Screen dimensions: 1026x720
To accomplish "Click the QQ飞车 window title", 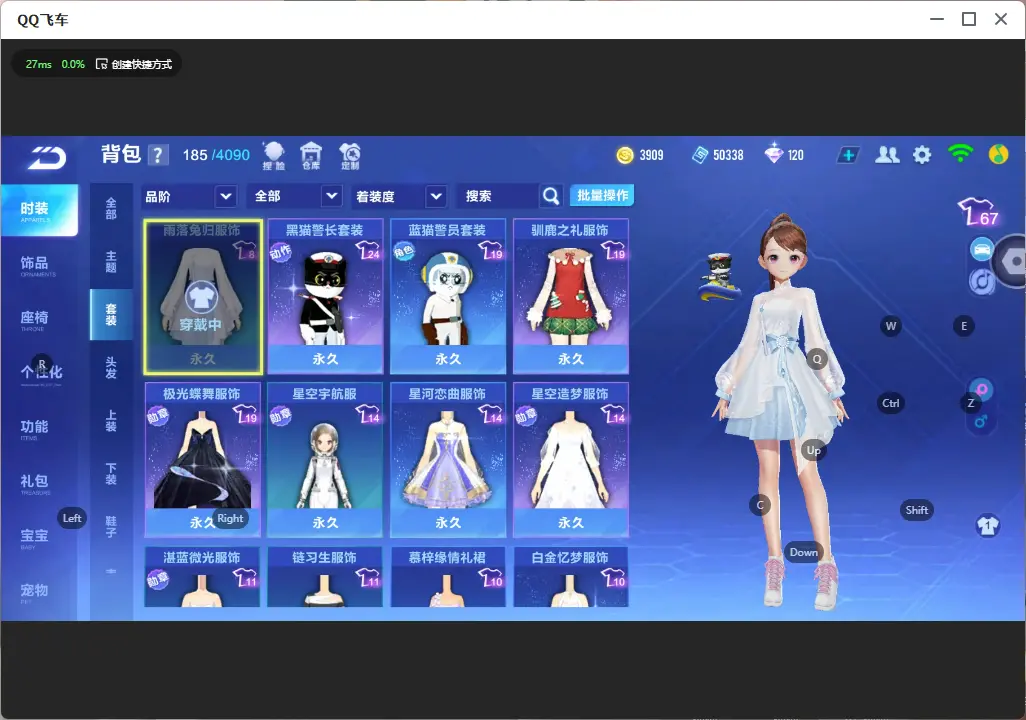I will click(43, 20).
